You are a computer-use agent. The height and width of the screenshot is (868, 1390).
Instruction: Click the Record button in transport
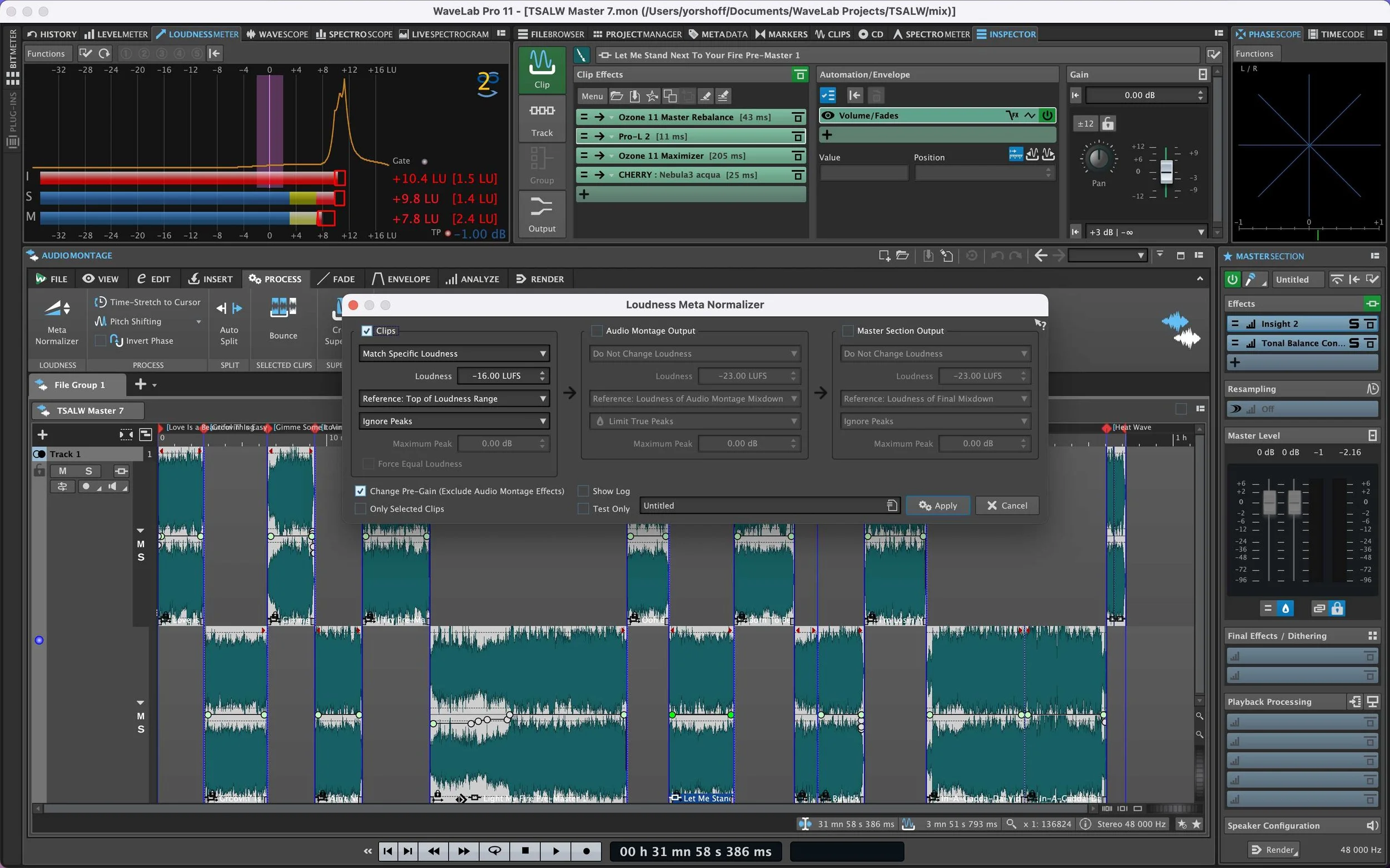pyautogui.click(x=586, y=851)
